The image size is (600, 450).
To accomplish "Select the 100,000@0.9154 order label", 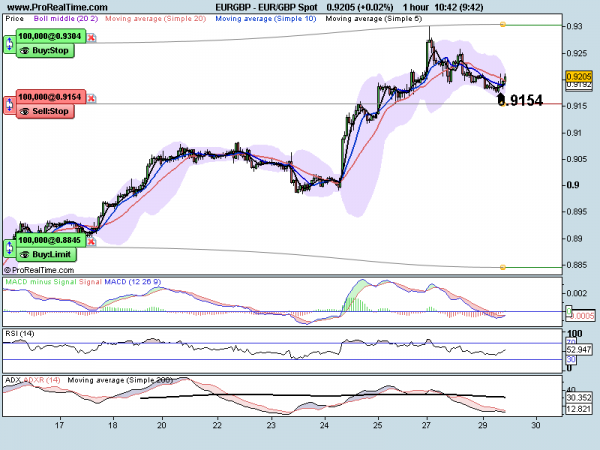I will [50, 97].
